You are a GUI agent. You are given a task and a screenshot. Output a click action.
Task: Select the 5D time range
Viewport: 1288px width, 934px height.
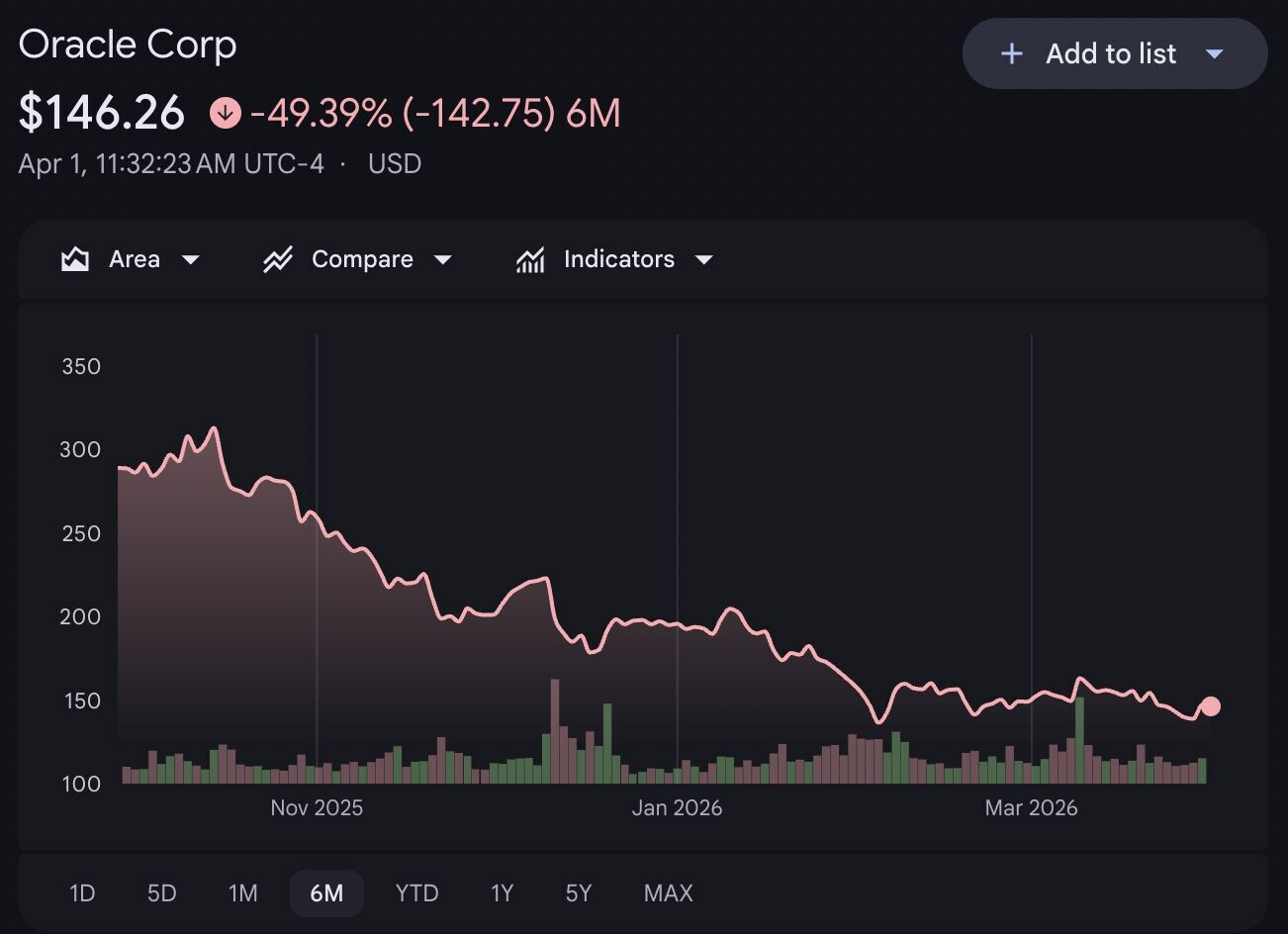pyautogui.click(x=161, y=893)
